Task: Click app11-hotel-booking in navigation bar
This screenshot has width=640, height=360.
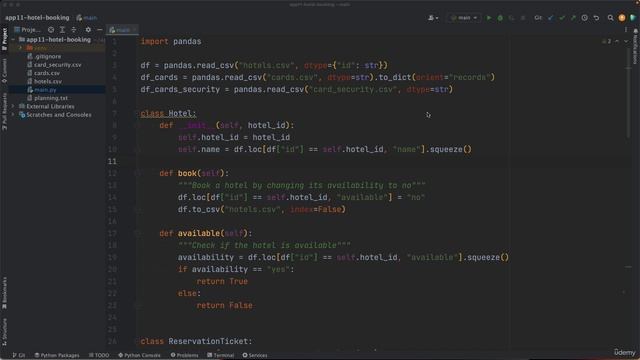Action: (x=37, y=18)
